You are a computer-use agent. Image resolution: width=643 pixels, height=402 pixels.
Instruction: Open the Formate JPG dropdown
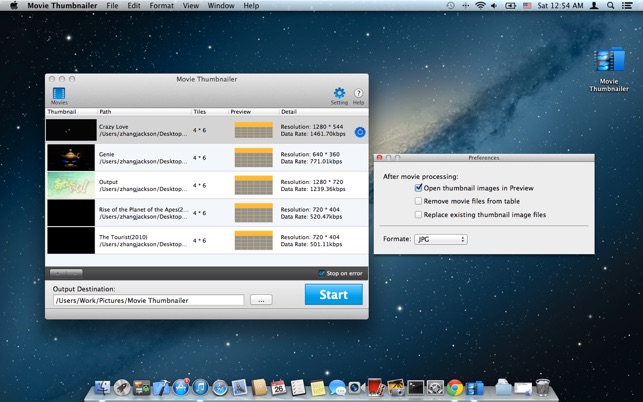[441, 239]
